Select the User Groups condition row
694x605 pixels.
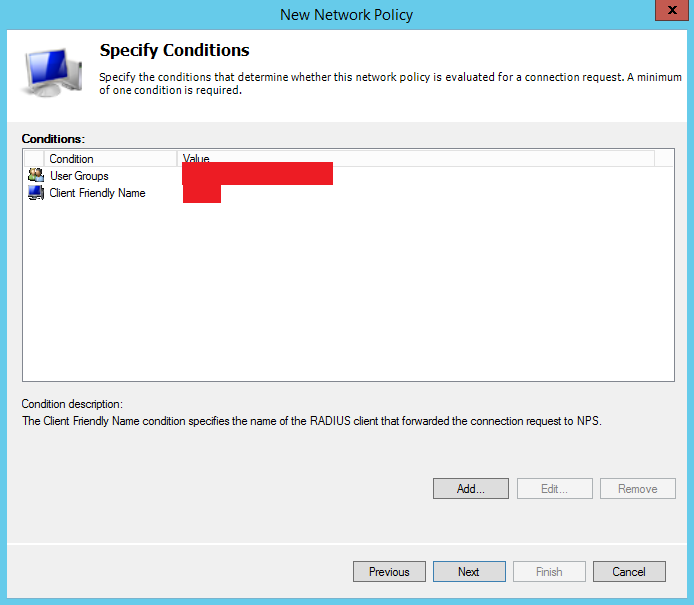(x=79, y=176)
